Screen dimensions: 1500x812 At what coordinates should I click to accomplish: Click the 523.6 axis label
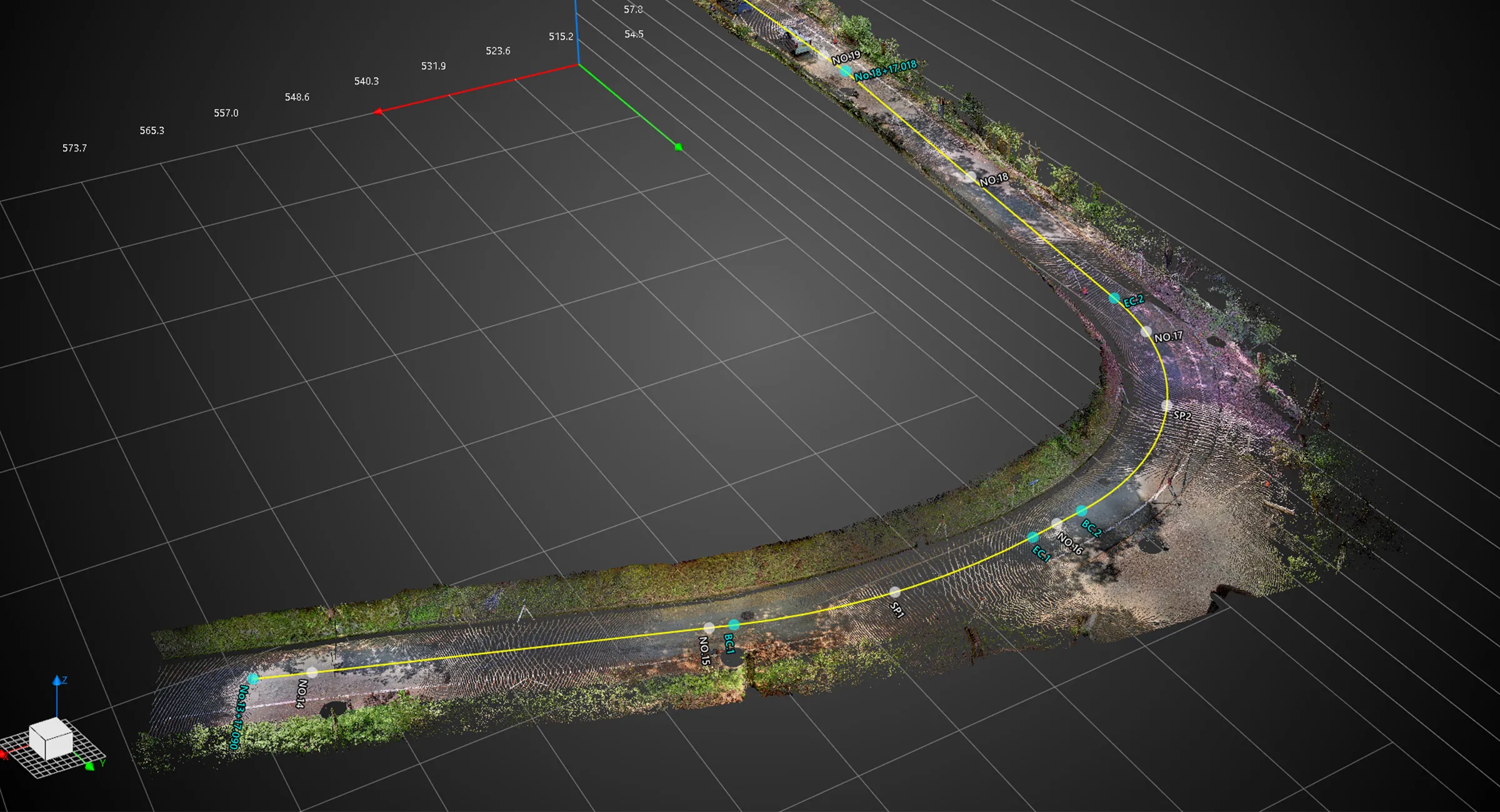pos(498,51)
